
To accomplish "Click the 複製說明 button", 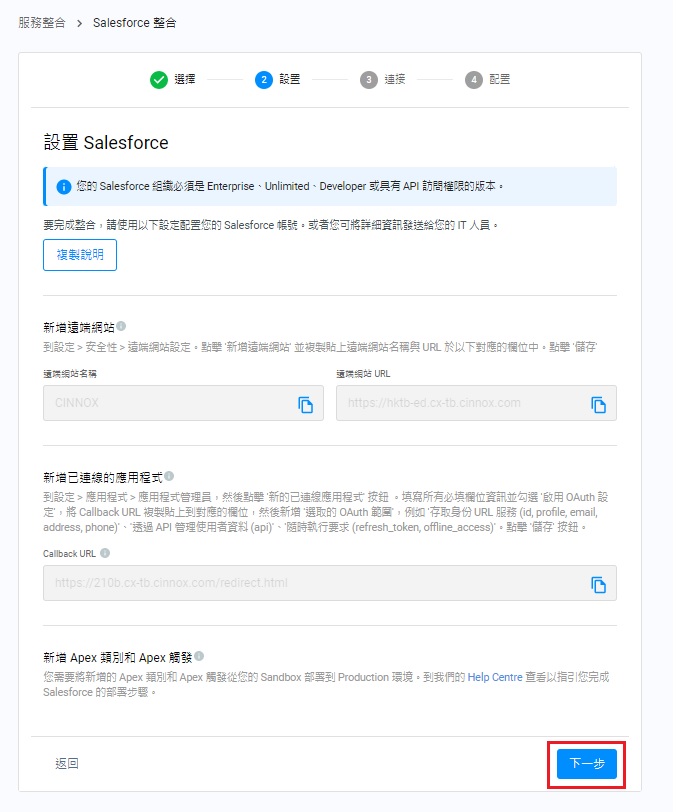I will [80, 255].
